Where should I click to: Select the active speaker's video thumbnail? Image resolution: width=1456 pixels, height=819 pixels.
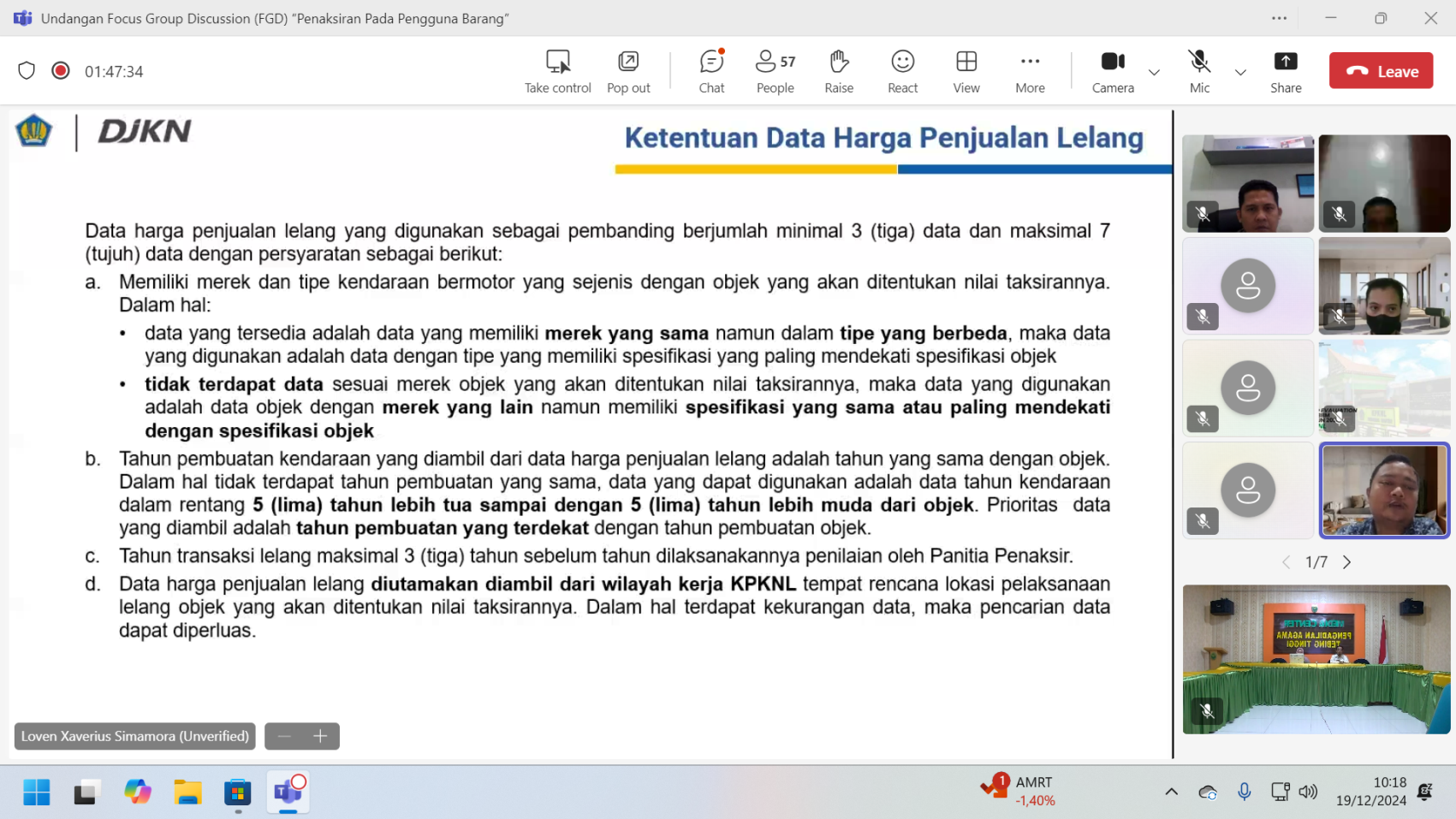[1384, 490]
